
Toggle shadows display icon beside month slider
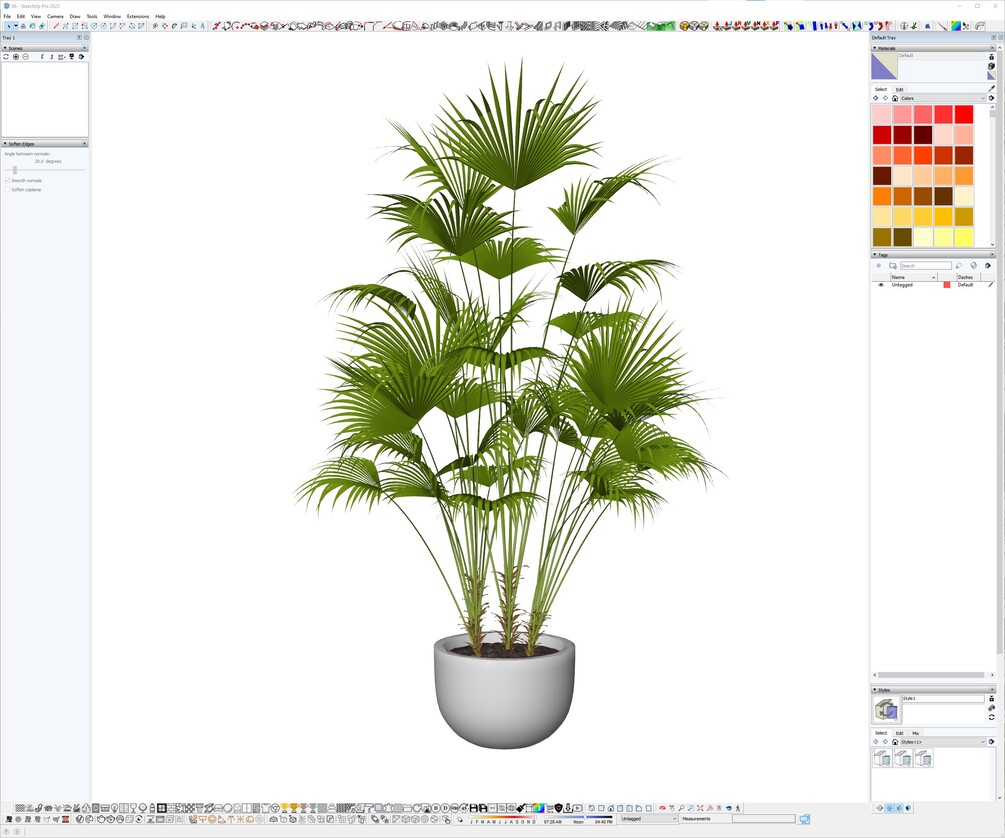click(460, 819)
